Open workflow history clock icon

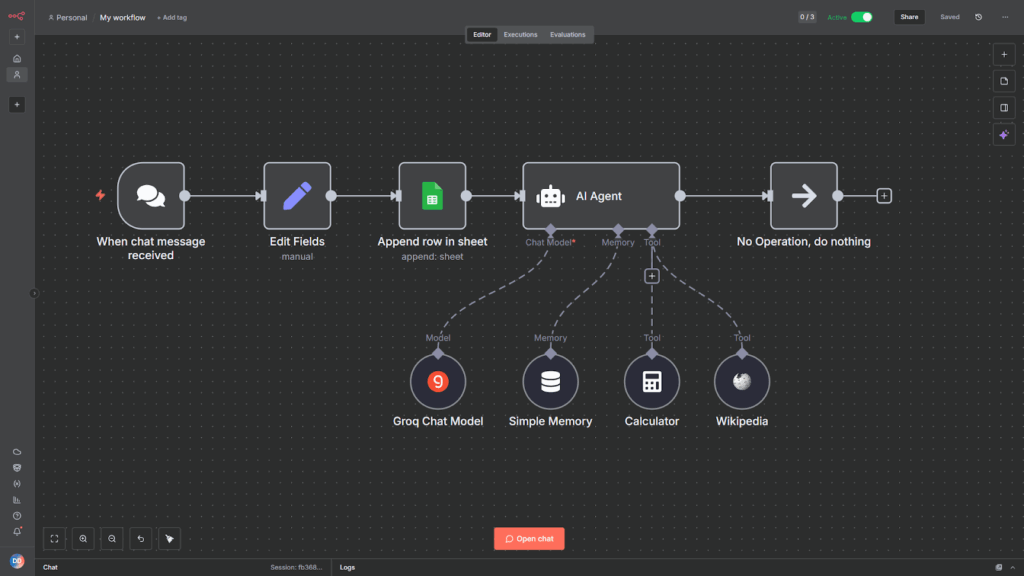coord(978,17)
